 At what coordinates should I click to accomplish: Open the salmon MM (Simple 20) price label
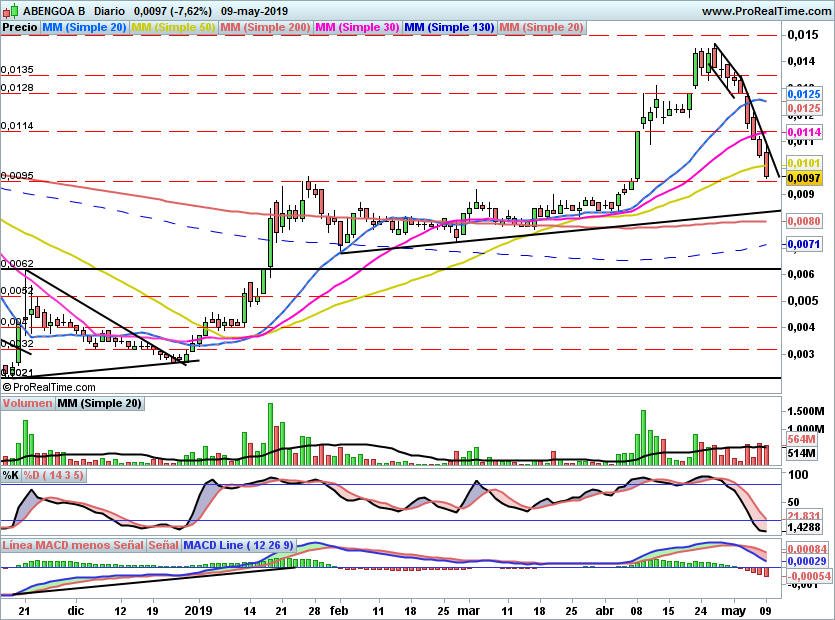pos(541,28)
